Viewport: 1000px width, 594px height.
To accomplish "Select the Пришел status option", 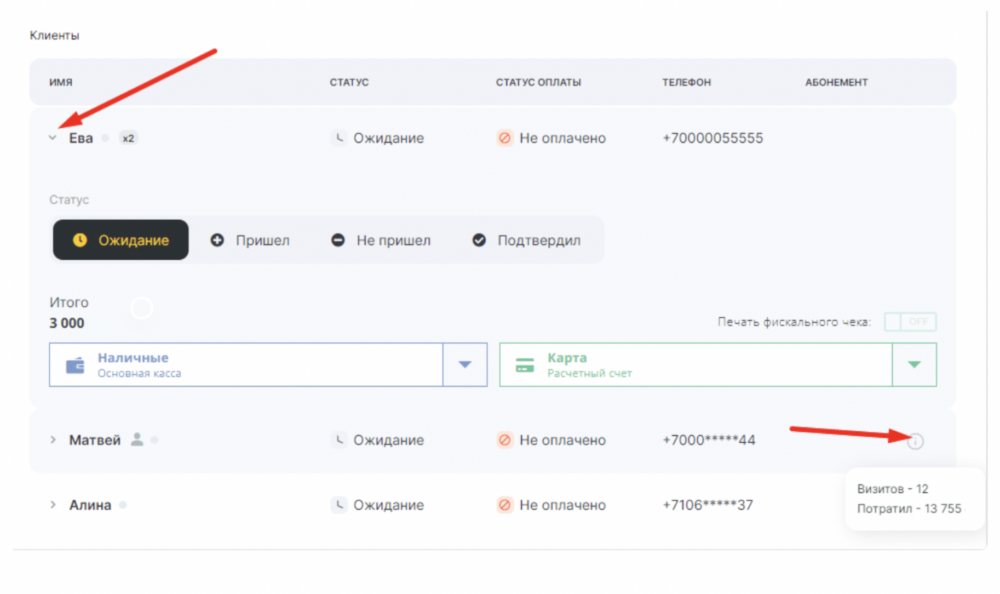I will tap(250, 241).
